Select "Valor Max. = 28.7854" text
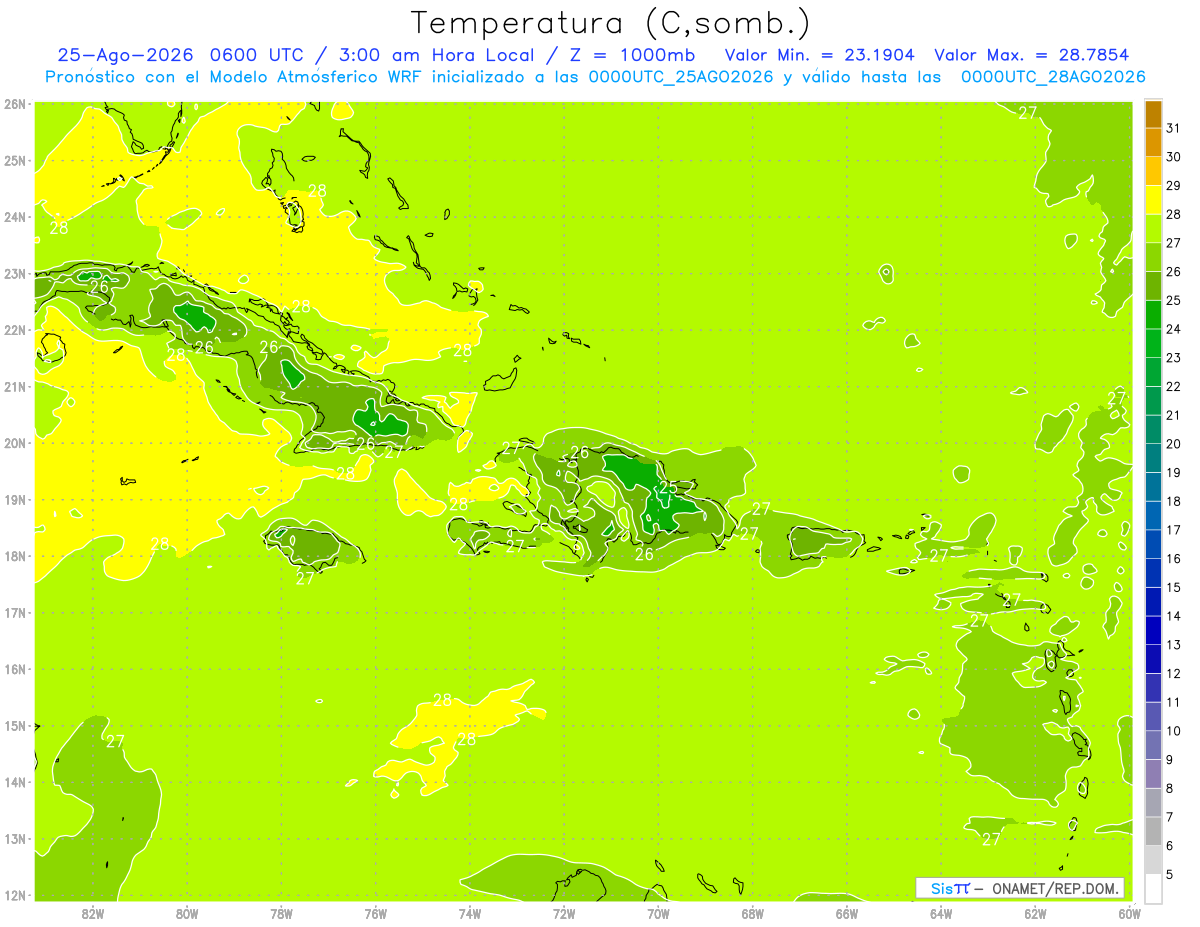 tap(1032, 56)
